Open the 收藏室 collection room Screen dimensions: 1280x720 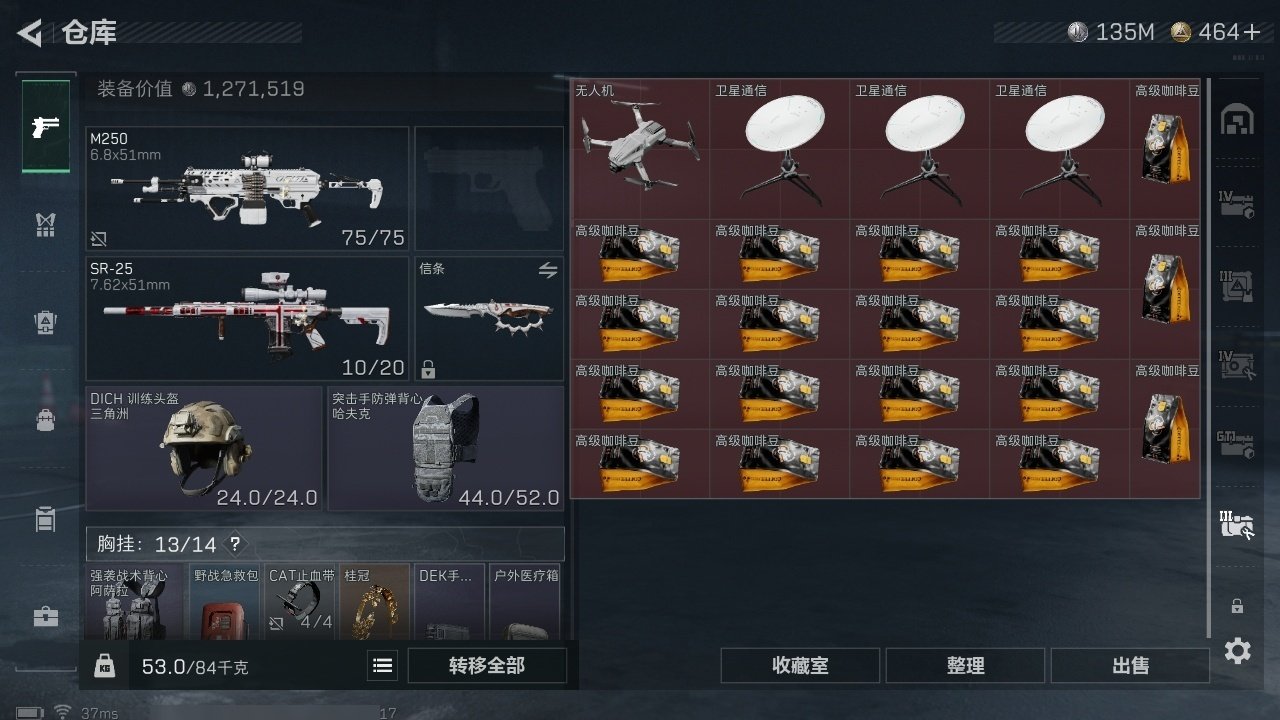800,665
